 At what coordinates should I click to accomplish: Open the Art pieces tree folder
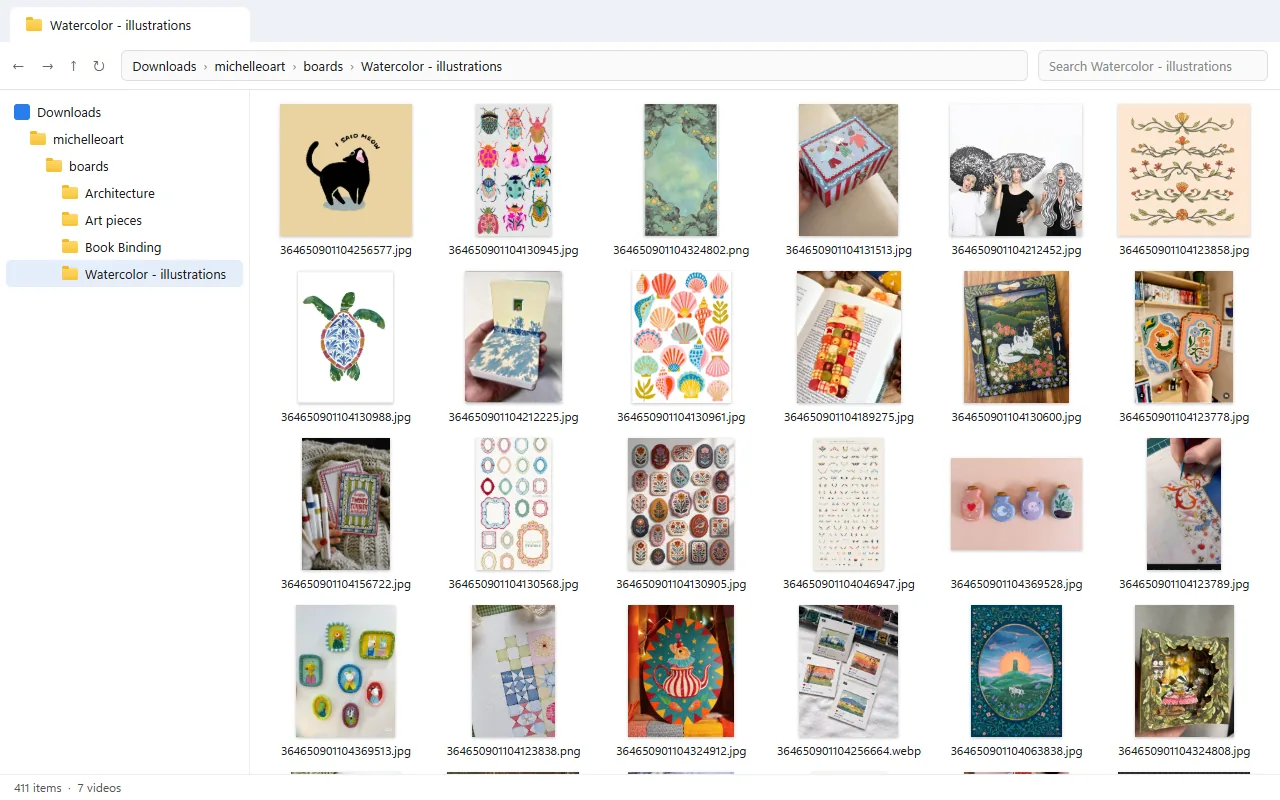[x=124, y=220]
